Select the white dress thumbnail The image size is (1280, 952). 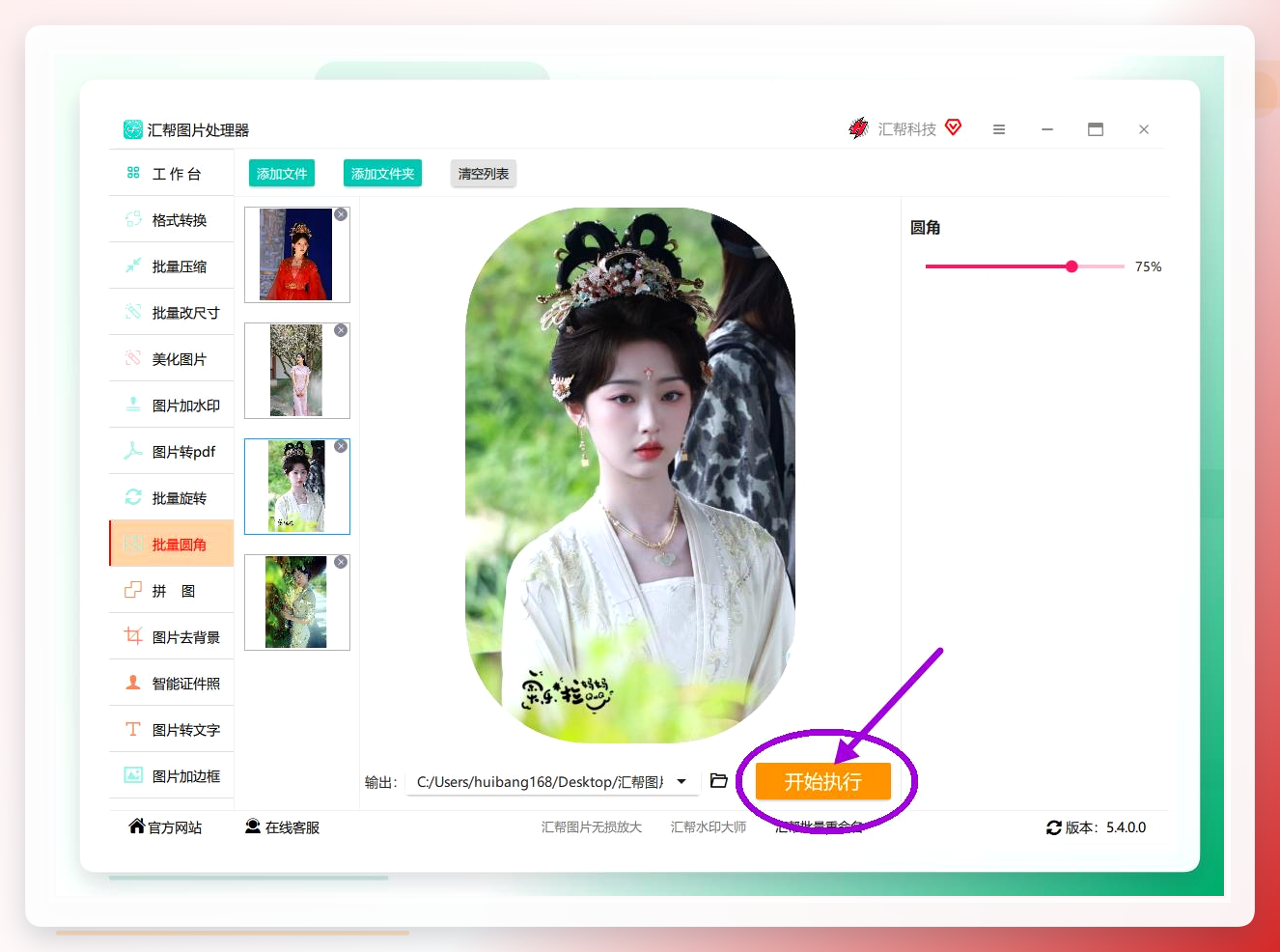(x=297, y=487)
